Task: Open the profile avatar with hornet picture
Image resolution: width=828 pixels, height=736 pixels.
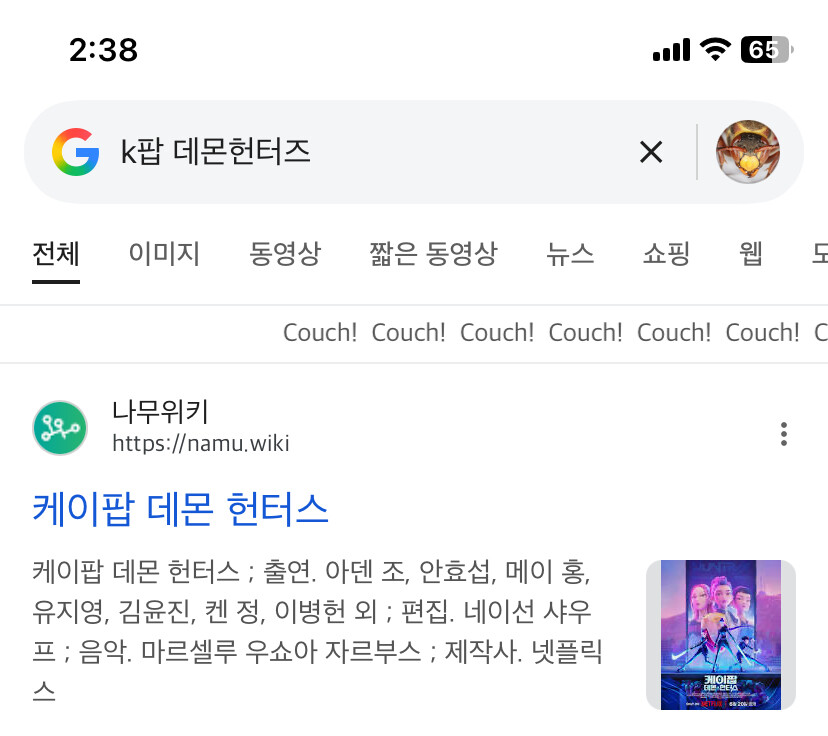Action: (x=747, y=152)
